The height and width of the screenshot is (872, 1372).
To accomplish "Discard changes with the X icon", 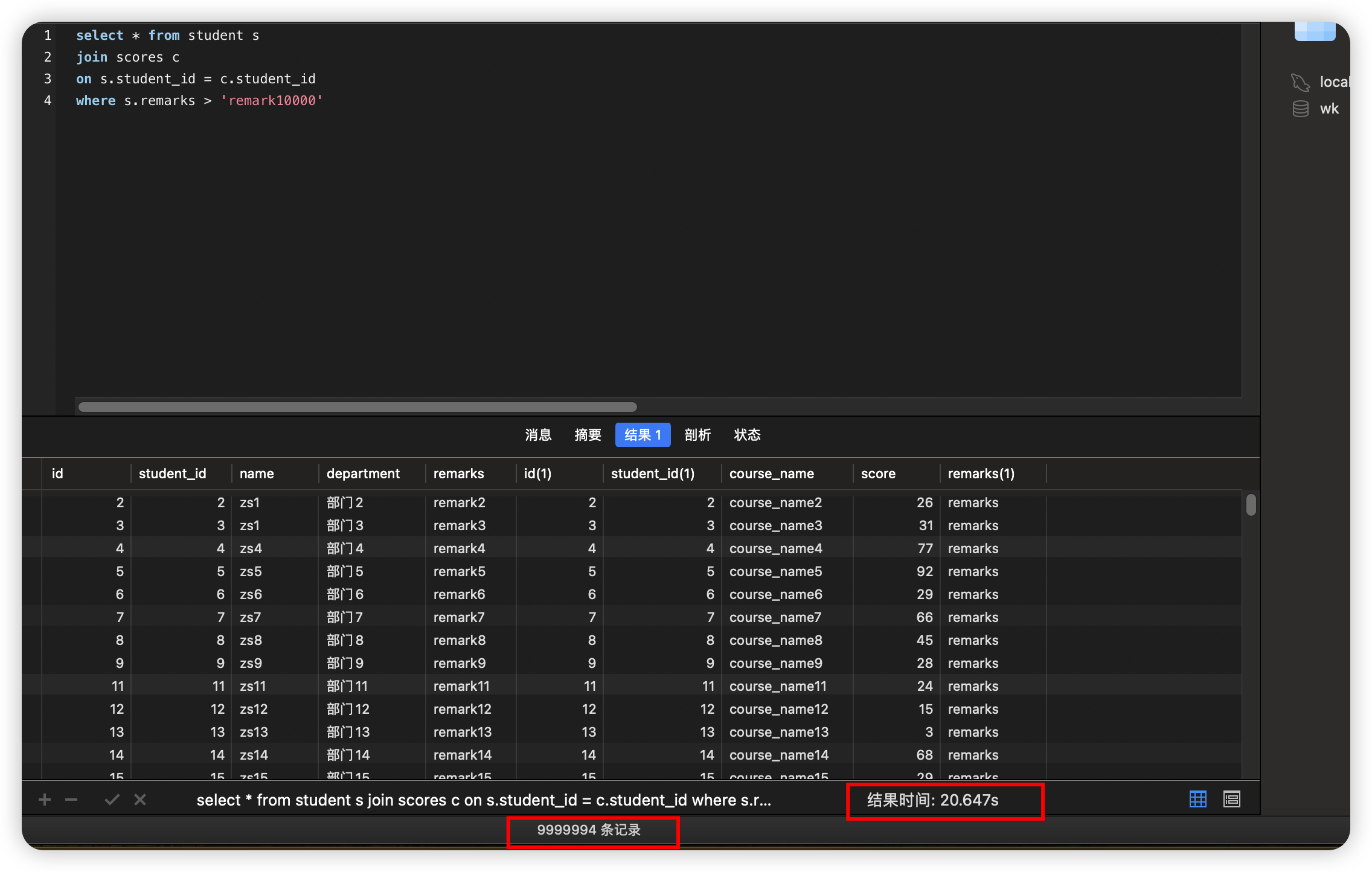I will pyautogui.click(x=140, y=800).
